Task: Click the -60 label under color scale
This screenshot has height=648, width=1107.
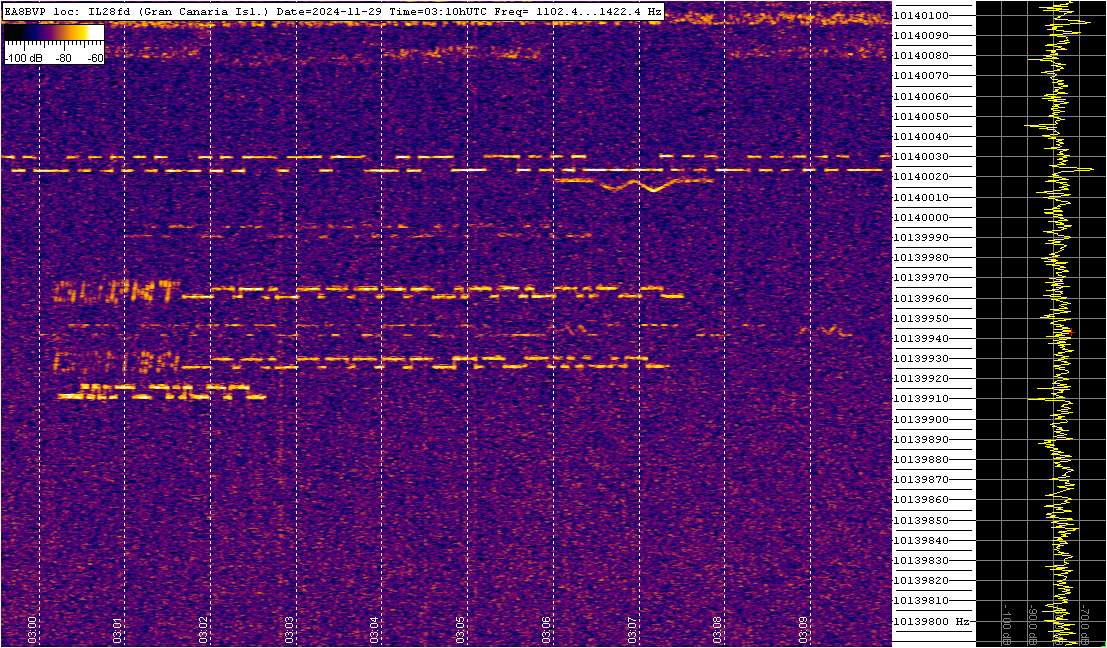Action: (x=95, y=59)
